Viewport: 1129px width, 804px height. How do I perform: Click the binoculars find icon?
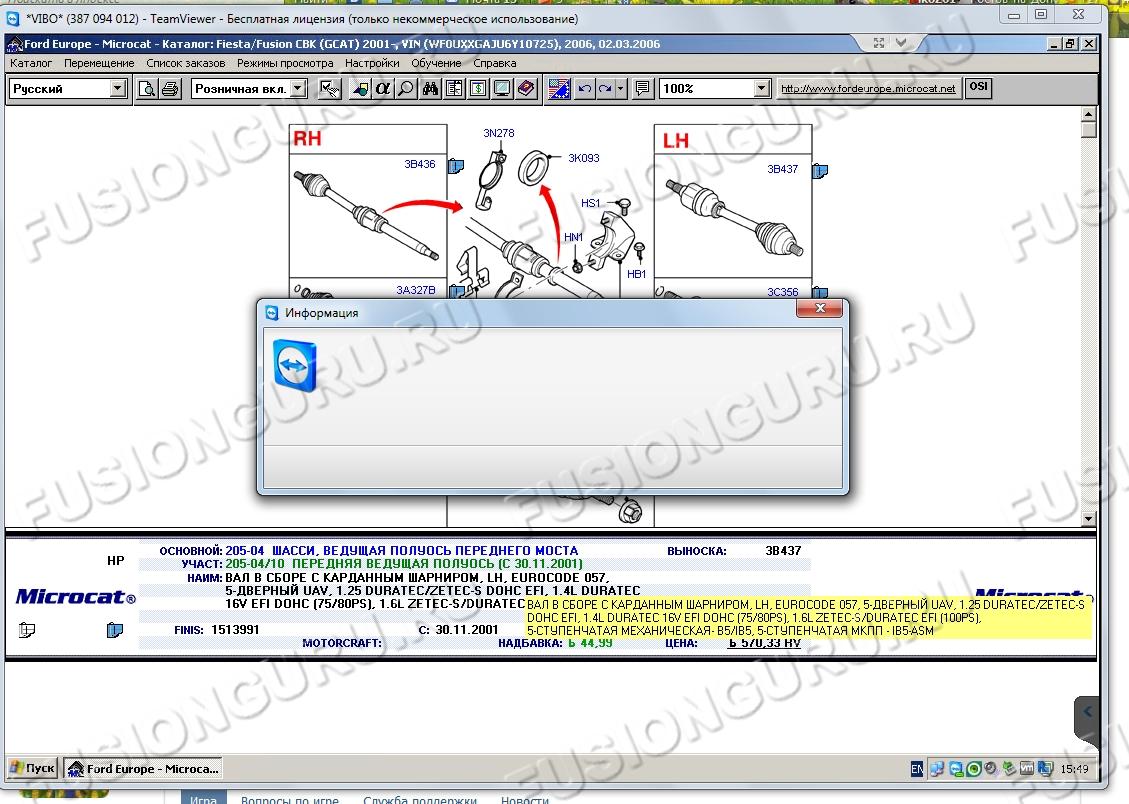pyautogui.click(x=431, y=89)
